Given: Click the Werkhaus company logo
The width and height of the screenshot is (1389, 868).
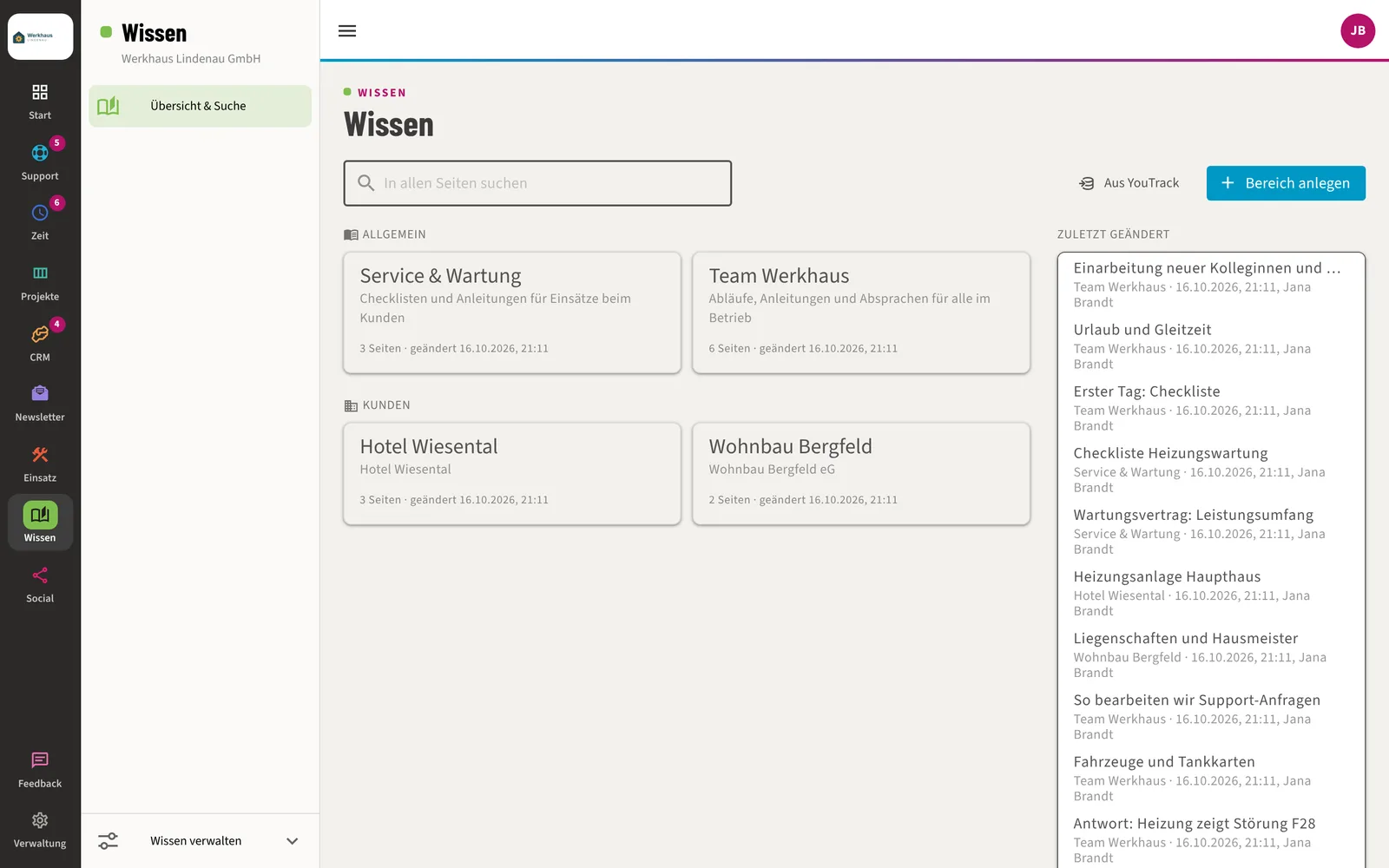Looking at the screenshot, I should 40,36.
